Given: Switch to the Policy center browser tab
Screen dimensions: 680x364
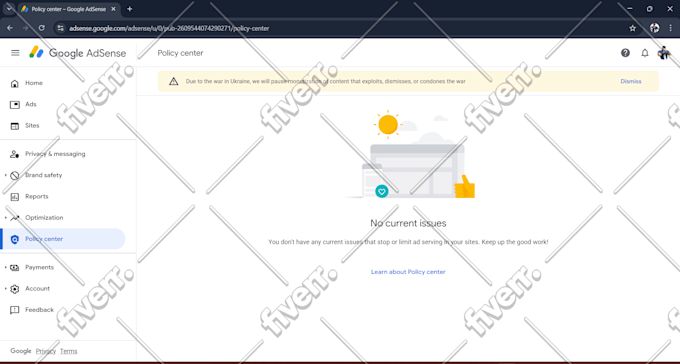Looking at the screenshot, I should tap(69, 9).
